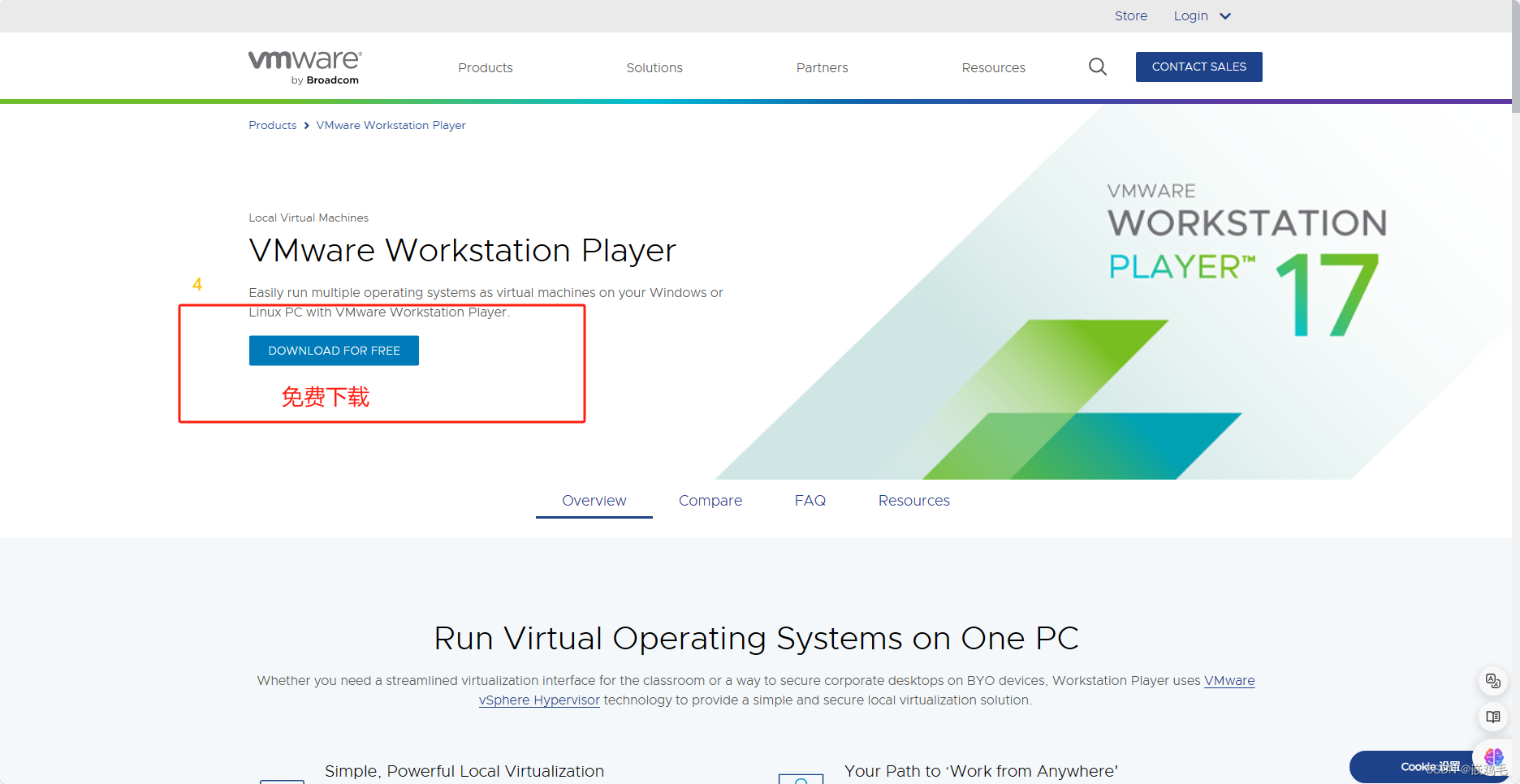
Task: Click "Your Path to 'Work from Anywhere'" heading
Action: pos(981,771)
